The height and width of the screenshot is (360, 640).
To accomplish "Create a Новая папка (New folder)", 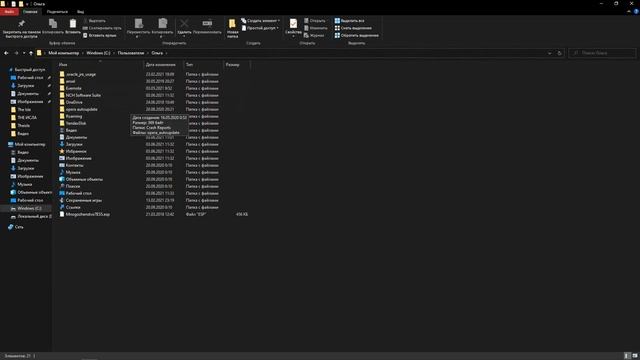I will pyautogui.click(x=232, y=28).
